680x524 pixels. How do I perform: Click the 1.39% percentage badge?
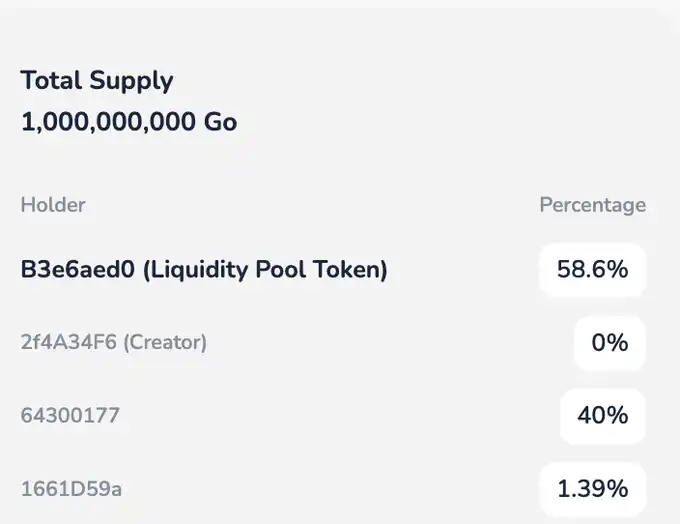click(x=592, y=489)
